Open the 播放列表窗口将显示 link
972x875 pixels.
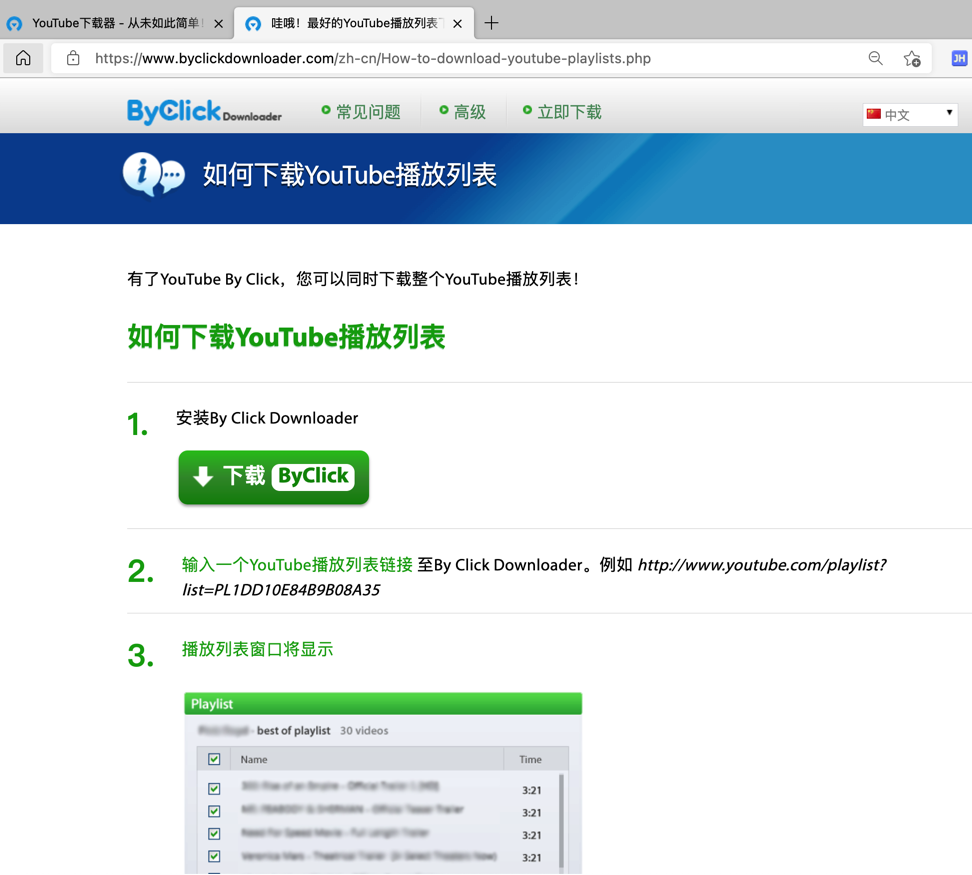[x=257, y=649]
